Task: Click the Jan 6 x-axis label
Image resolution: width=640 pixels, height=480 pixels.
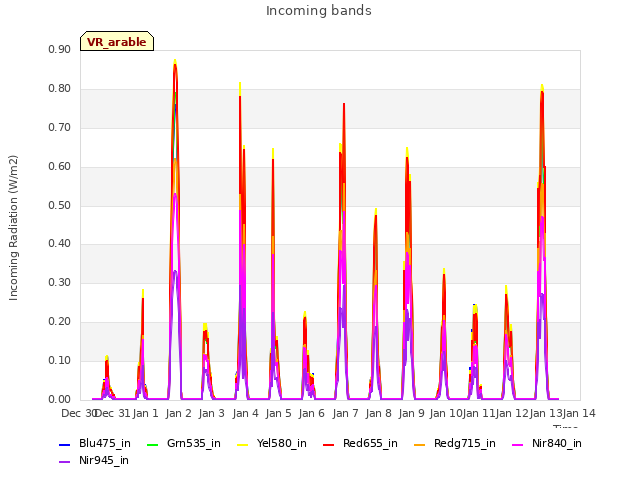Action: pyautogui.click(x=312, y=413)
